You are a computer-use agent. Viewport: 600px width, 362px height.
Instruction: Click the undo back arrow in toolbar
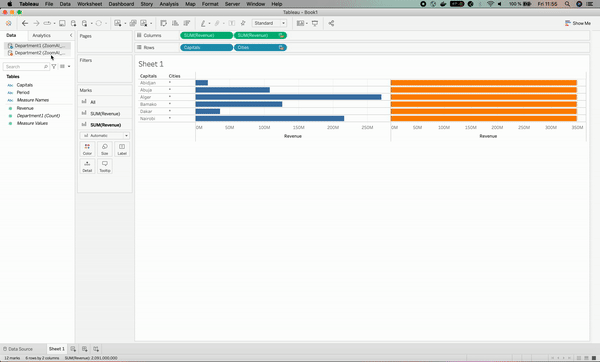pyautogui.click(x=25, y=23)
